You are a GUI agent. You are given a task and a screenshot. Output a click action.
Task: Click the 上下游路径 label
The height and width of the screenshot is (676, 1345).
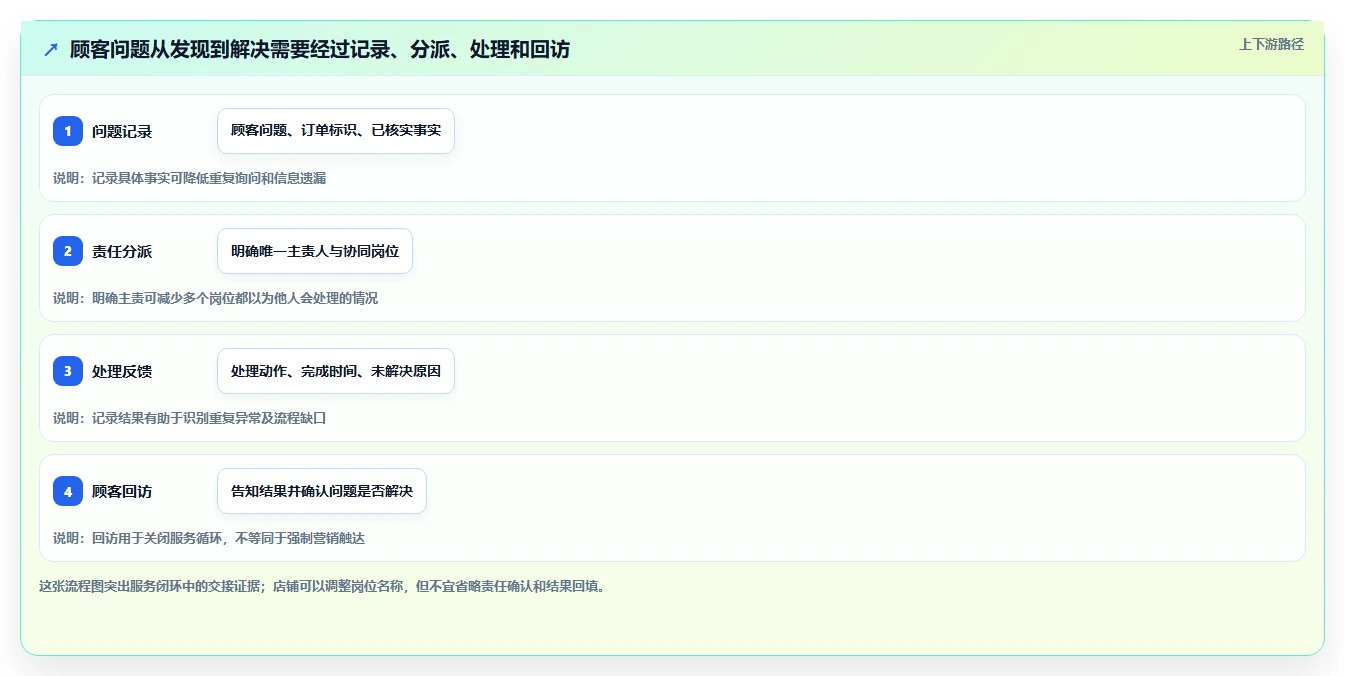[x=1271, y=44]
